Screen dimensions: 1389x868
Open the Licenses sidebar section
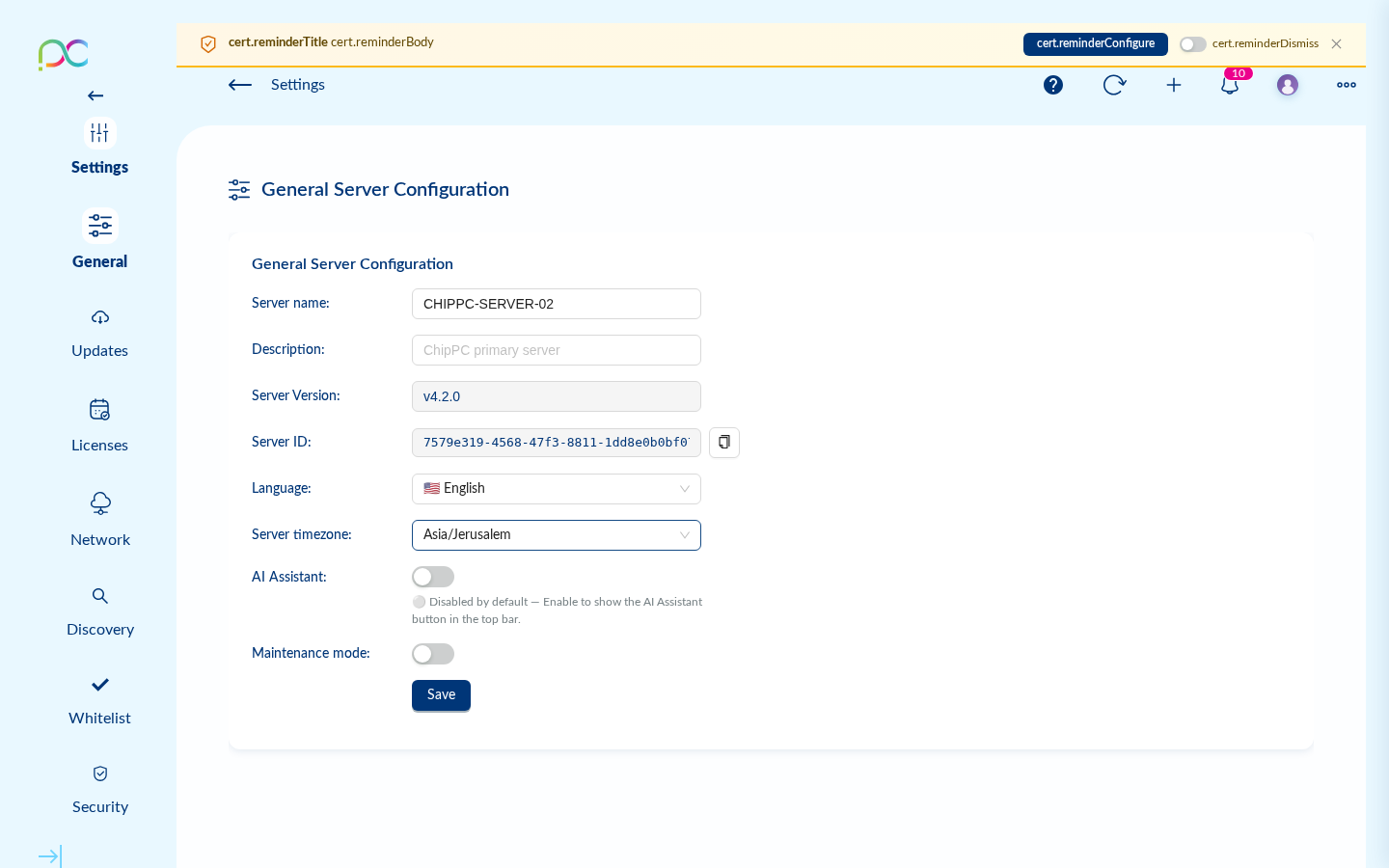click(99, 425)
